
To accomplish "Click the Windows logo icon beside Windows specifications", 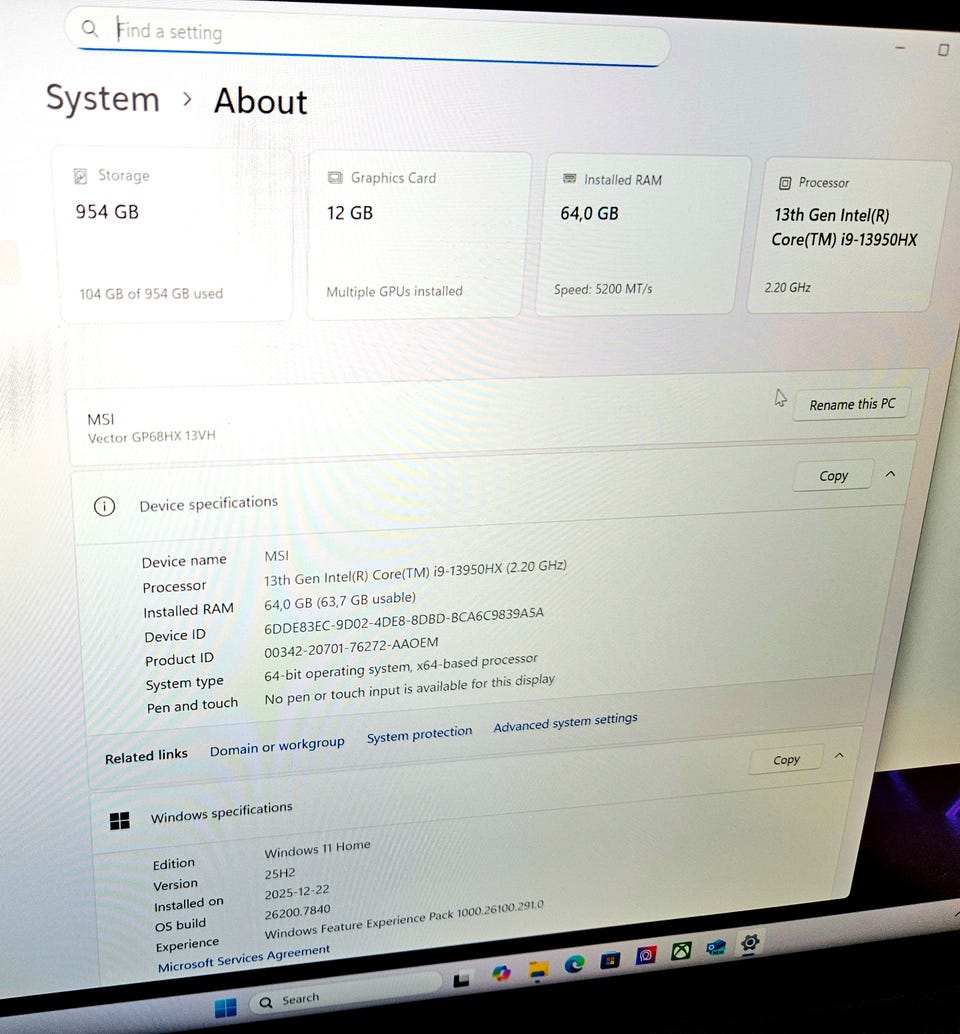I will coord(119,820).
